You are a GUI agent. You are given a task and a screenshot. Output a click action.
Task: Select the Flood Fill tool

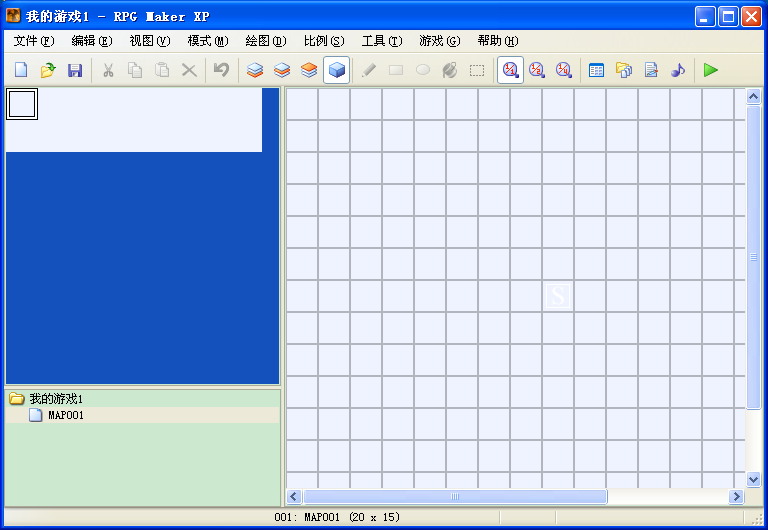450,70
